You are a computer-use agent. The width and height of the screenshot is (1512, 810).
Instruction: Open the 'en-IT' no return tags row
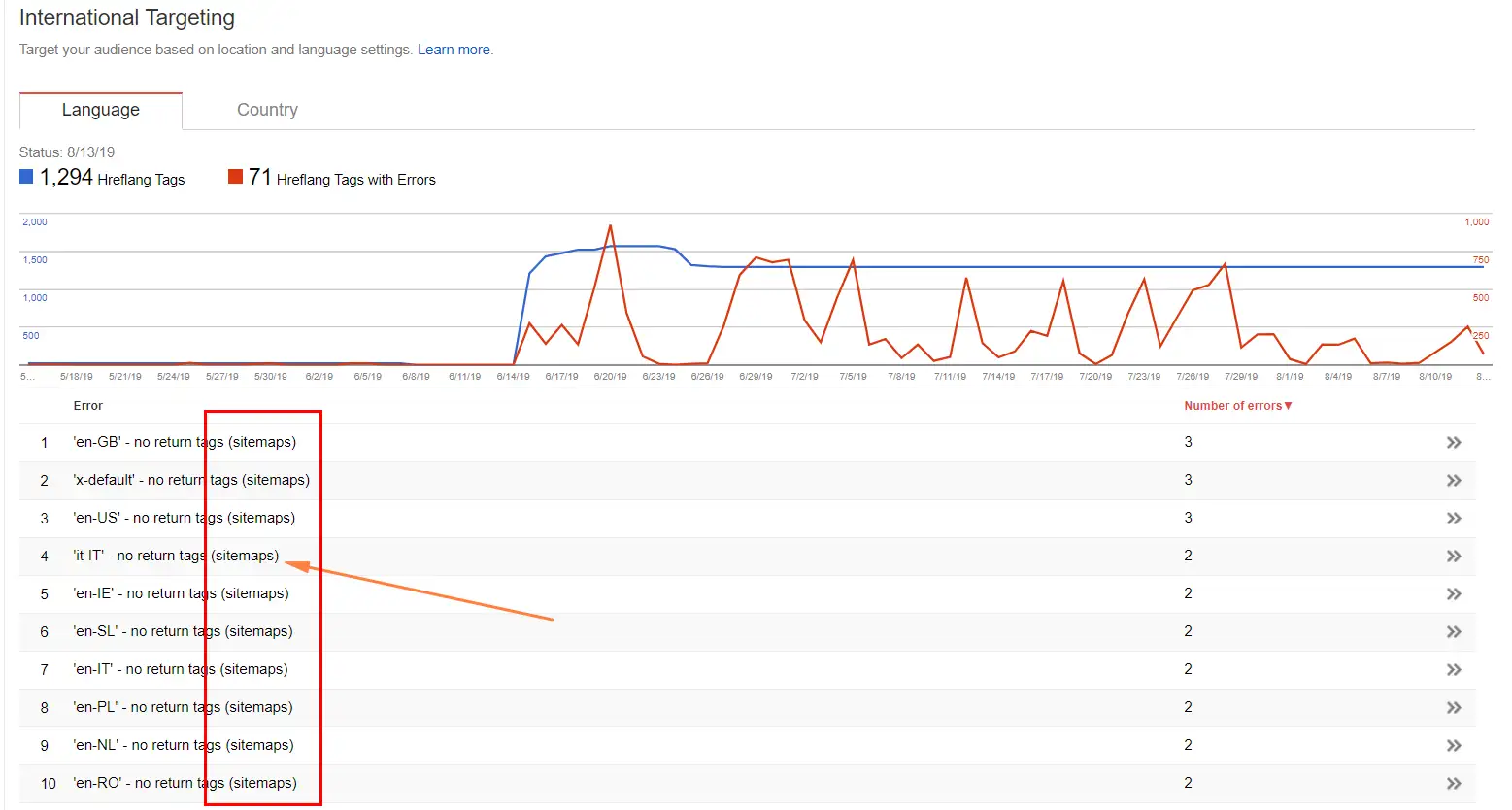181,669
